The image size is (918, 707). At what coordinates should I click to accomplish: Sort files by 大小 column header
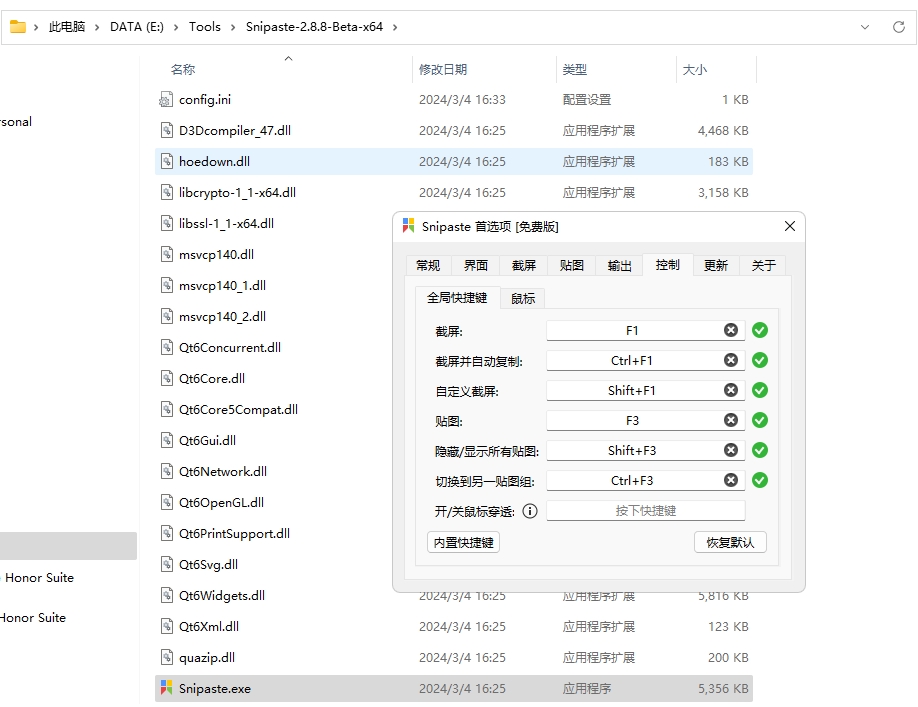pyautogui.click(x=694, y=69)
